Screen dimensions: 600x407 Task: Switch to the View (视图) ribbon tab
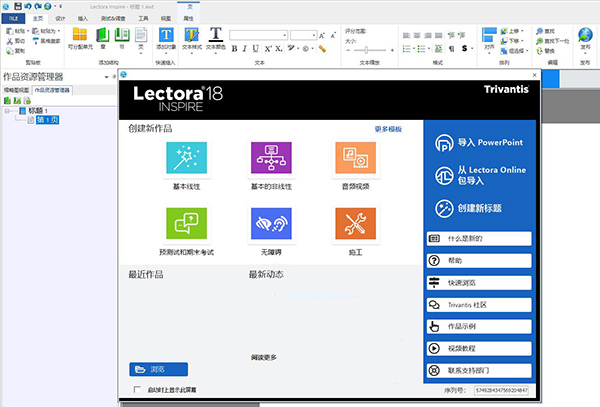166,18
